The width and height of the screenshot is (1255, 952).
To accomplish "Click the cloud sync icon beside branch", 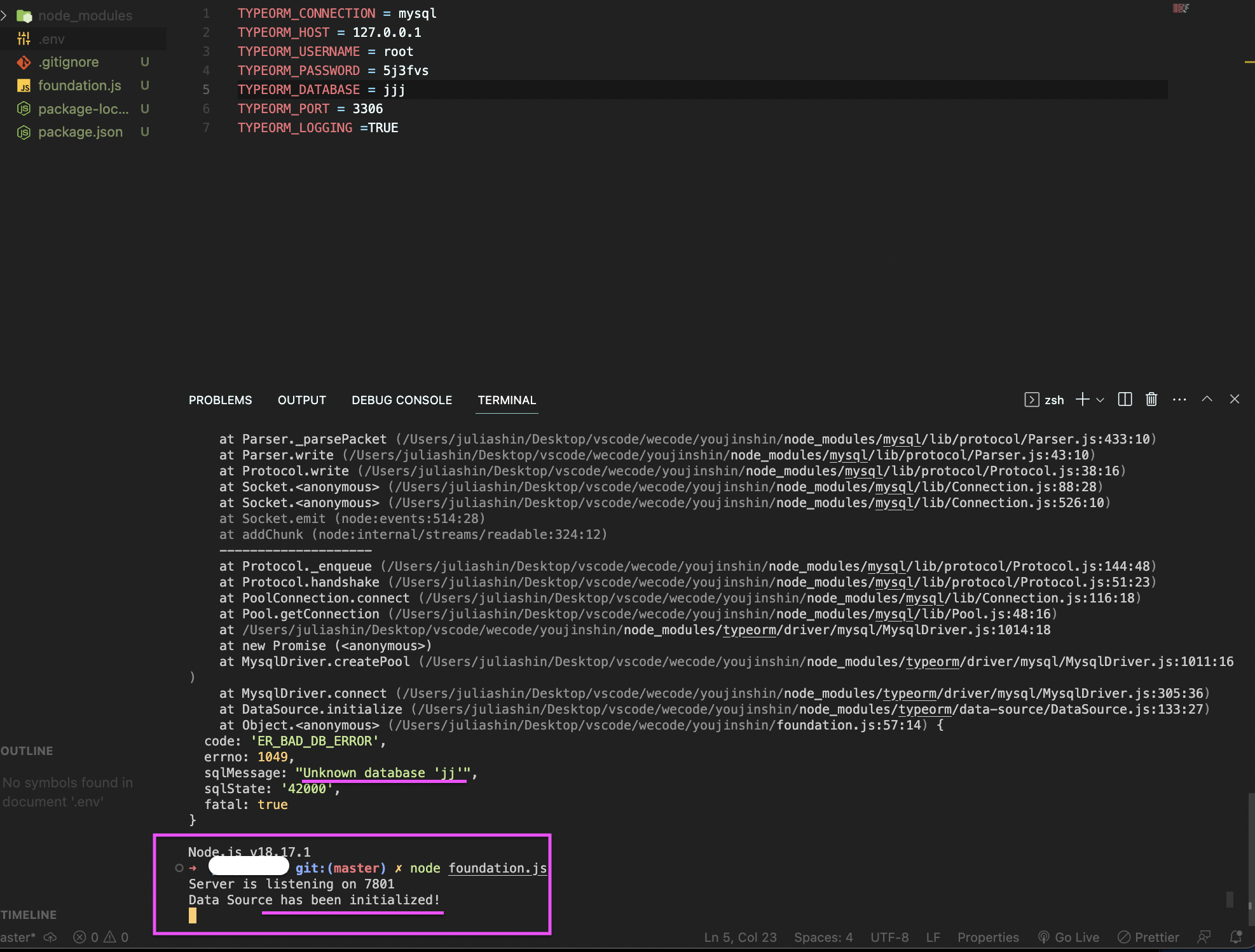I will [50, 937].
